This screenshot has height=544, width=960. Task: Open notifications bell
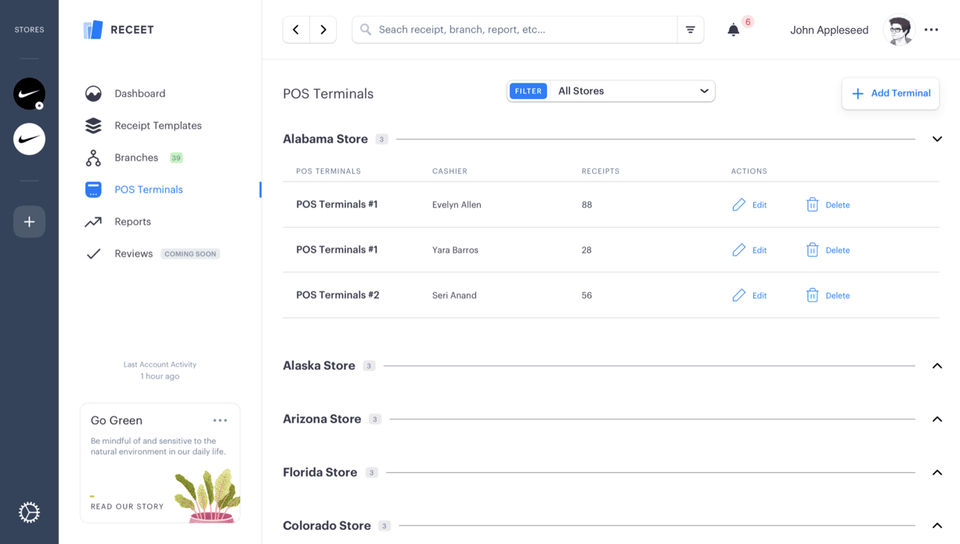click(733, 29)
